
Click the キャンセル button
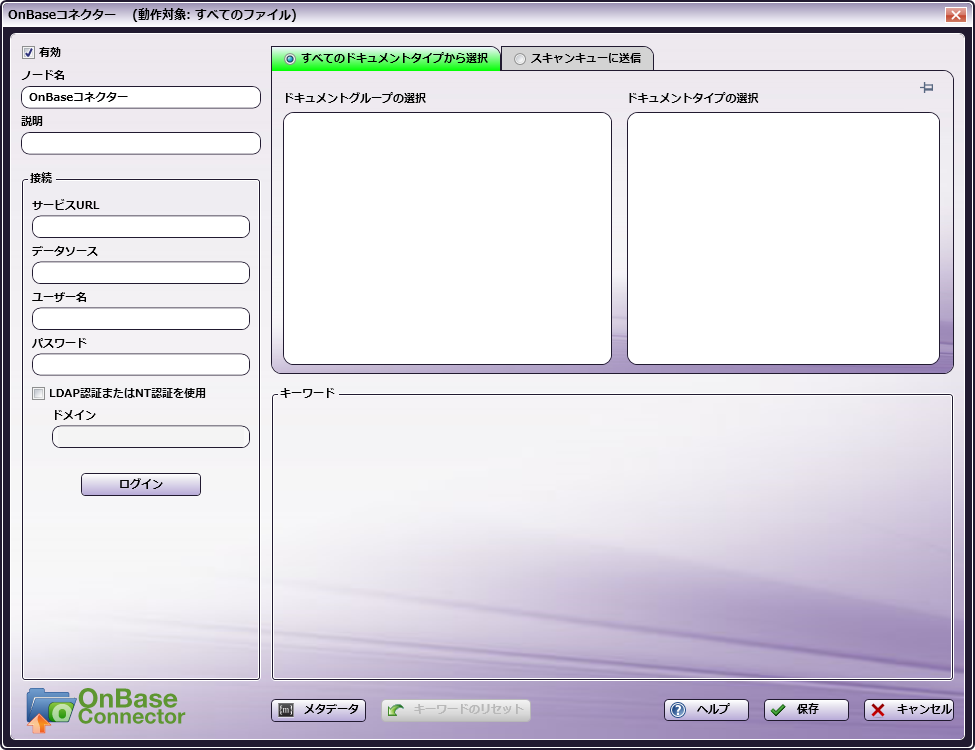908,710
